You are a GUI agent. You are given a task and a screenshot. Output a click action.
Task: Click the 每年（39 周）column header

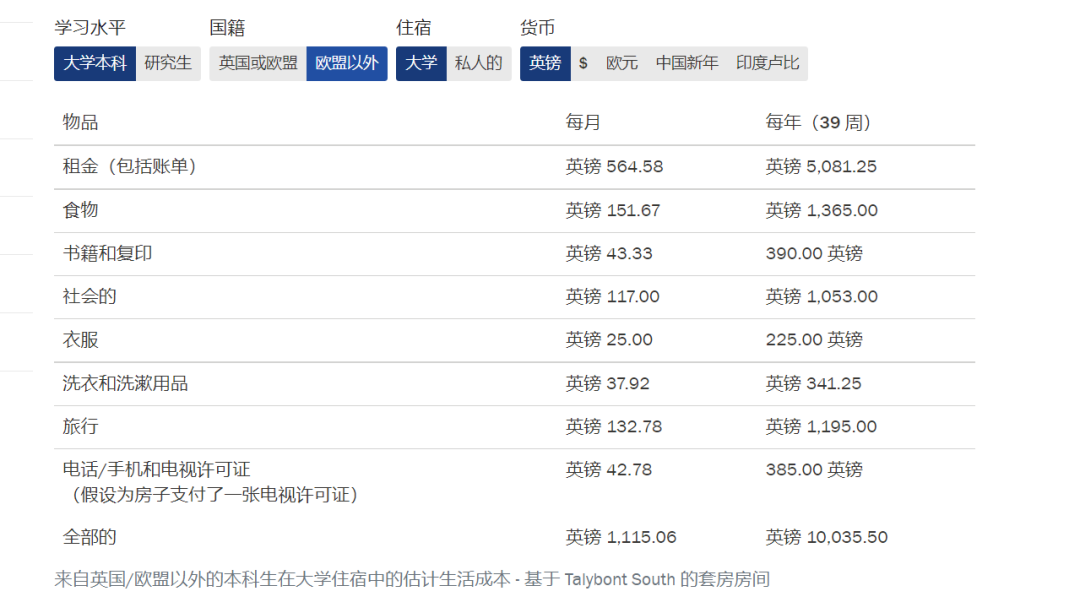819,123
